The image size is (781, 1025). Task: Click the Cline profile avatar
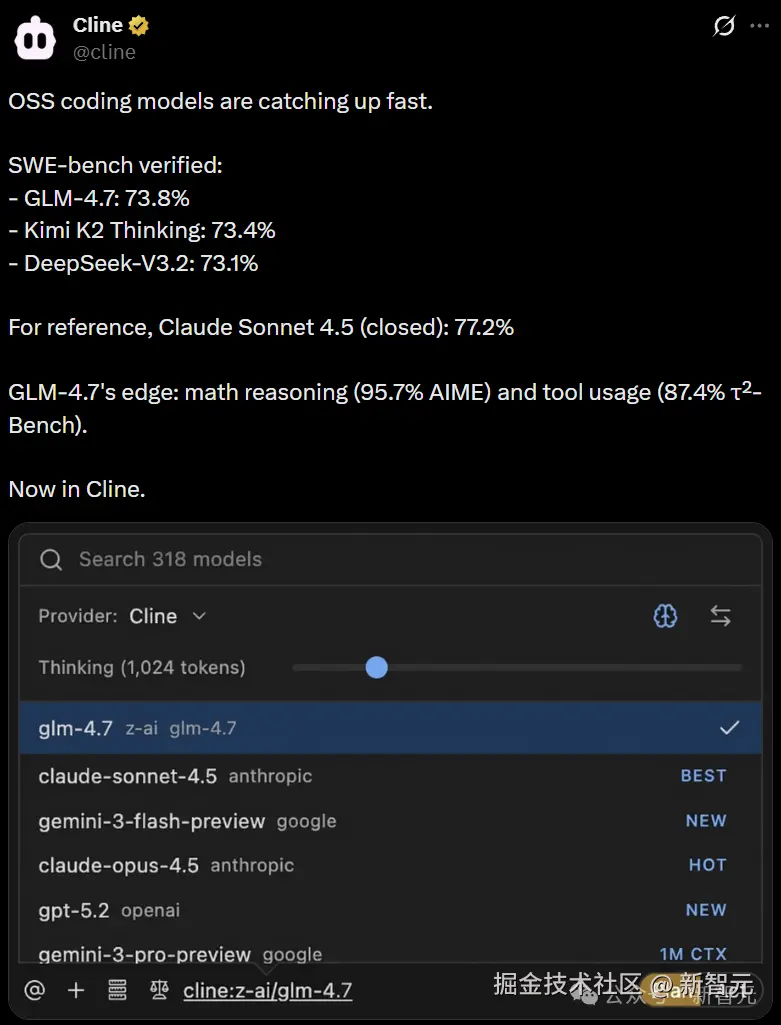[35, 38]
